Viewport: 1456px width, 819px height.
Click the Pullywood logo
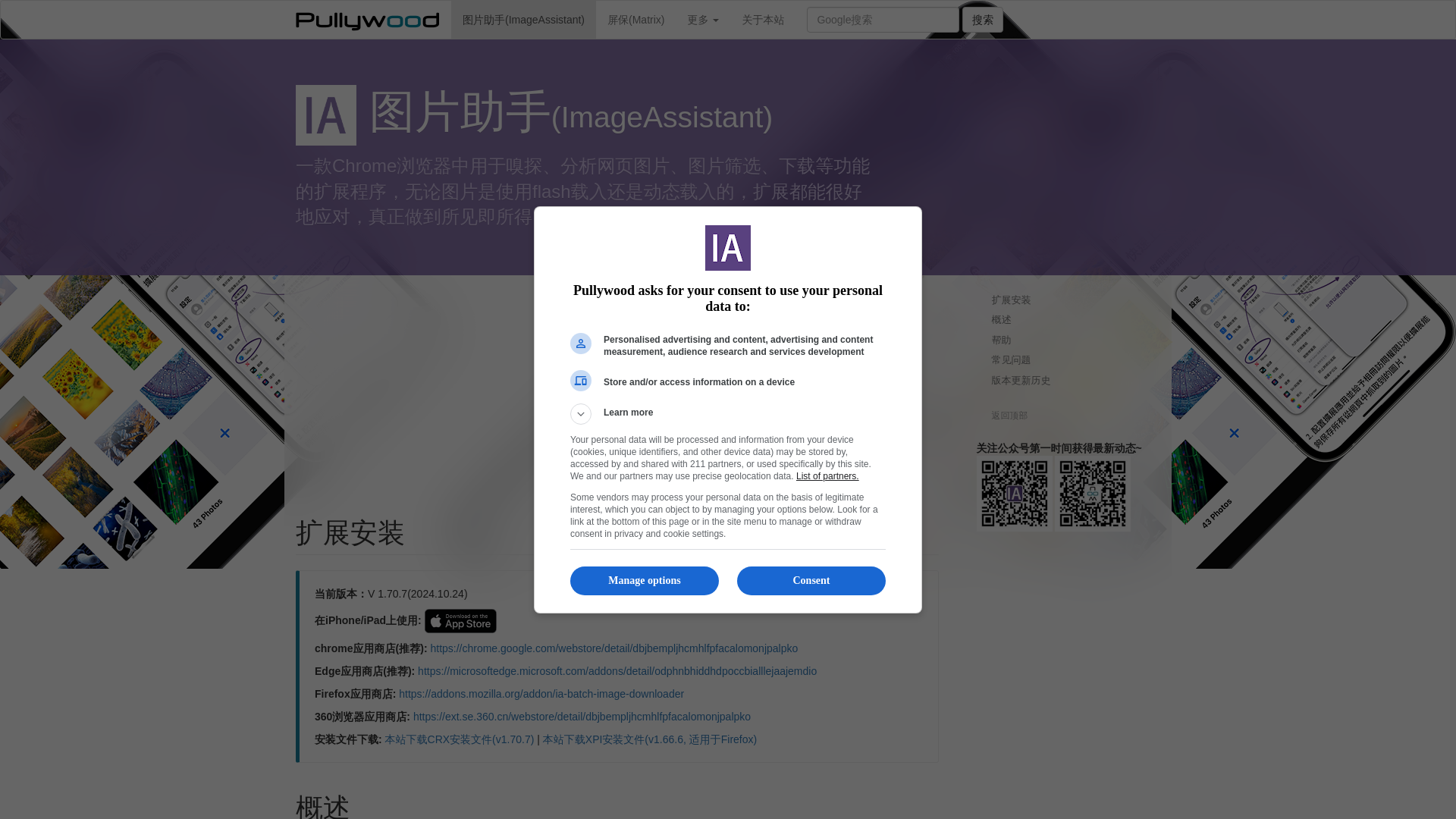[x=367, y=20]
